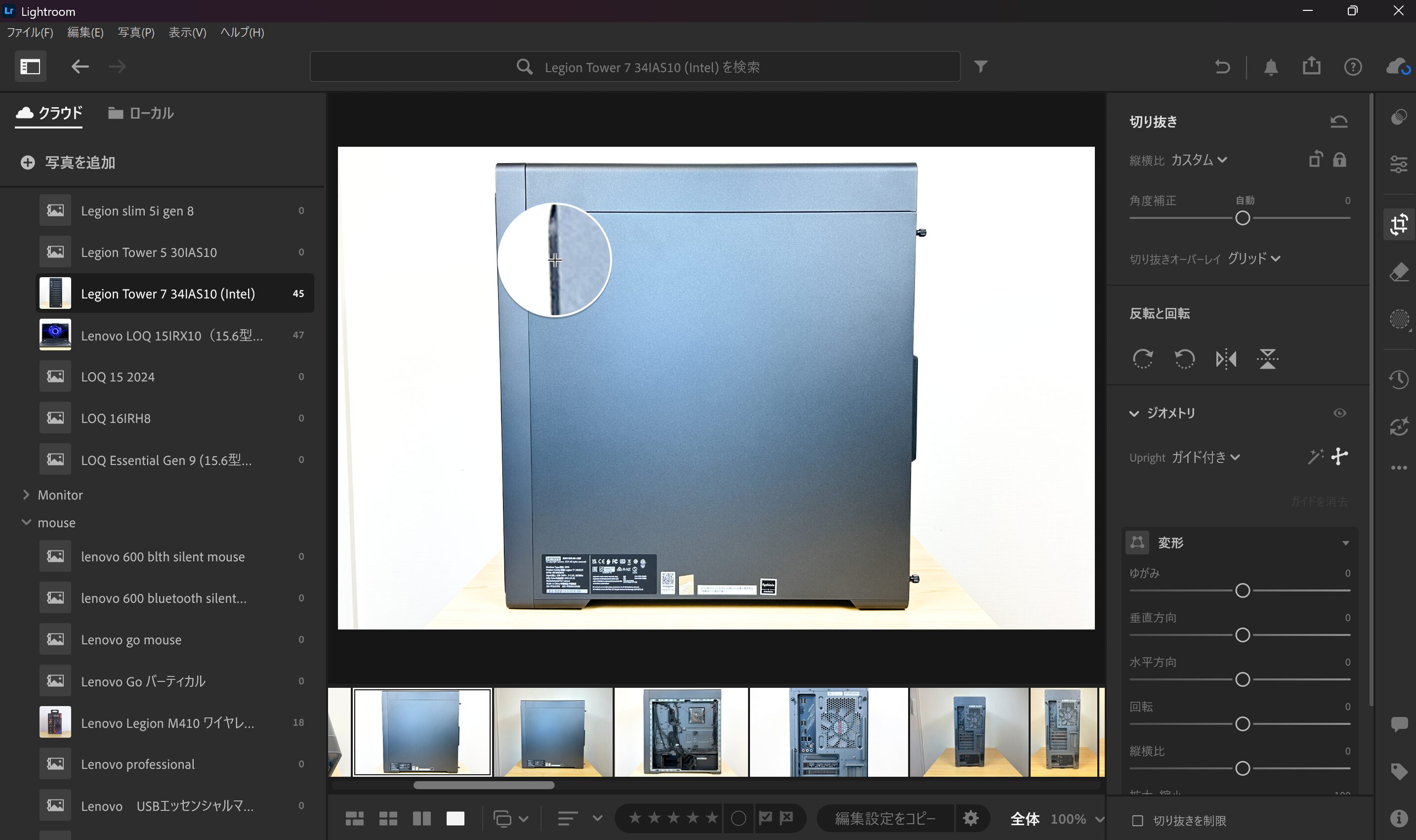
Task: Expand the Monitor album group
Action: pos(26,495)
